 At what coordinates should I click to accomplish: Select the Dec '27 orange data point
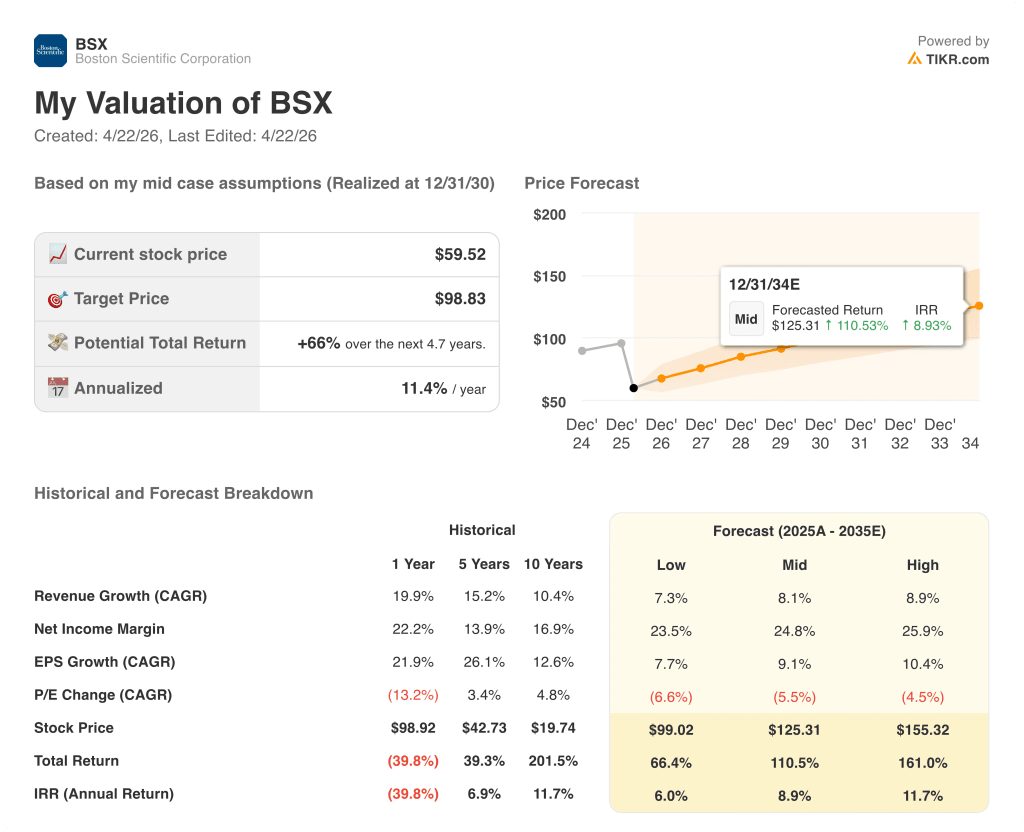[x=701, y=368]
